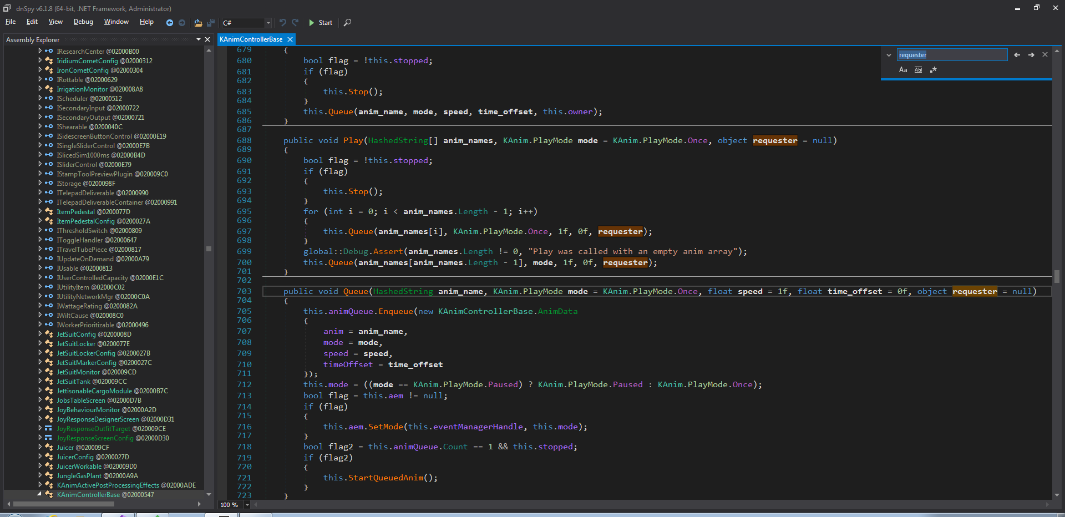Toggle Match Case in find box
The height and width of the screenshot is (517, 1065).
903,70
